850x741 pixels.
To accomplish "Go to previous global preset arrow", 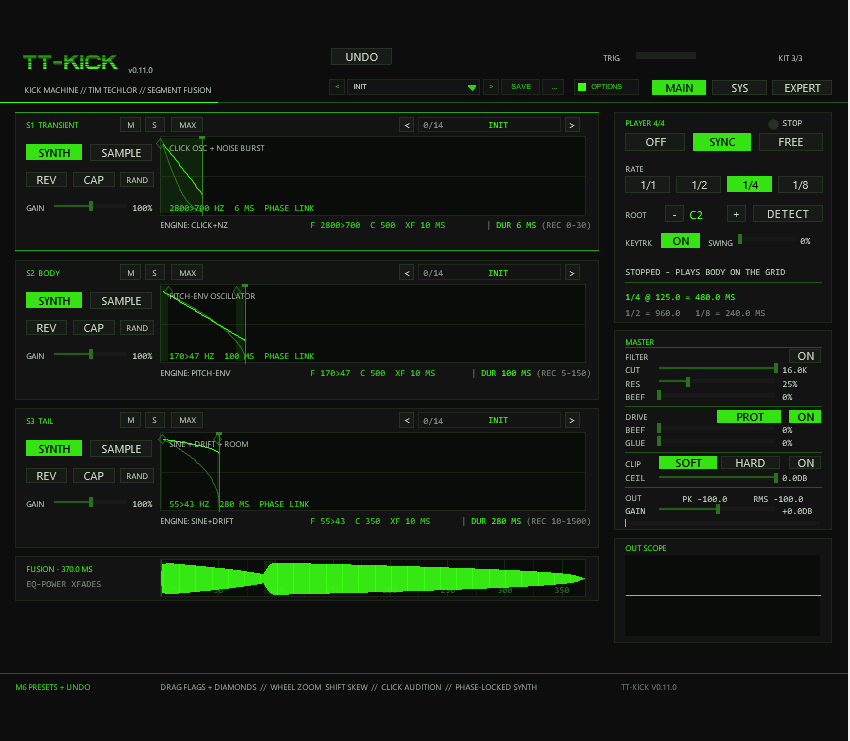I will 337,87.
